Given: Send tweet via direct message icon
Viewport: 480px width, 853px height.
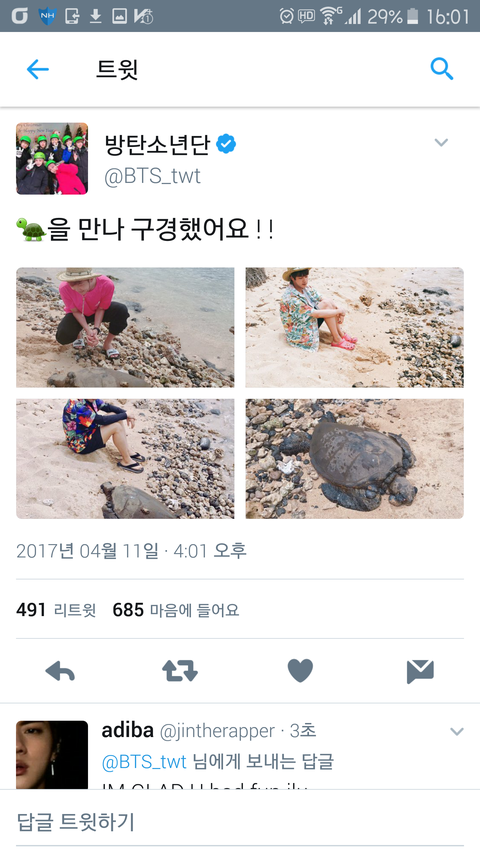Looking at the screenshot, I should 420,671.
